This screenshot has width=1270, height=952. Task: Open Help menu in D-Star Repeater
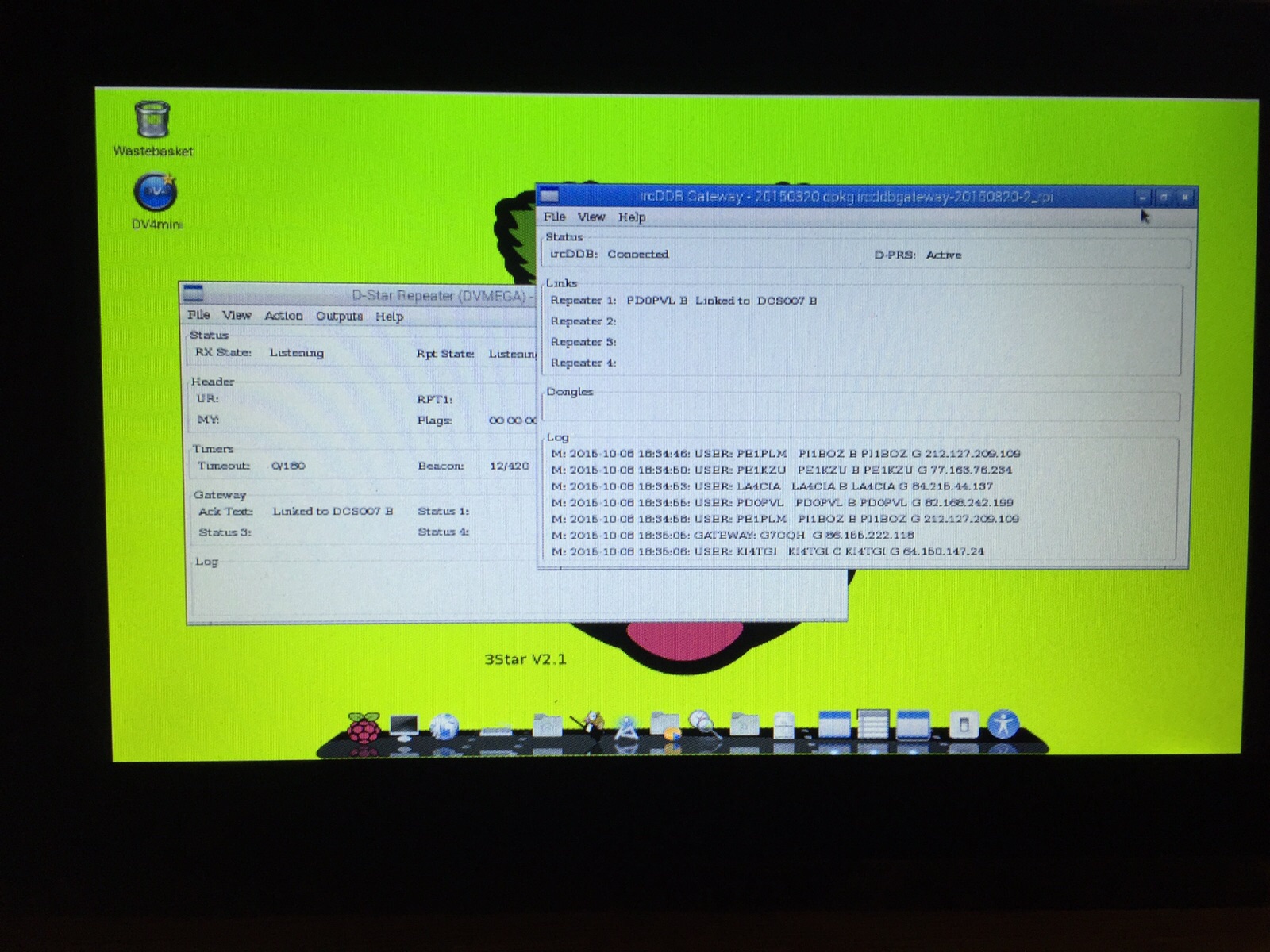[x=389, y=316]
